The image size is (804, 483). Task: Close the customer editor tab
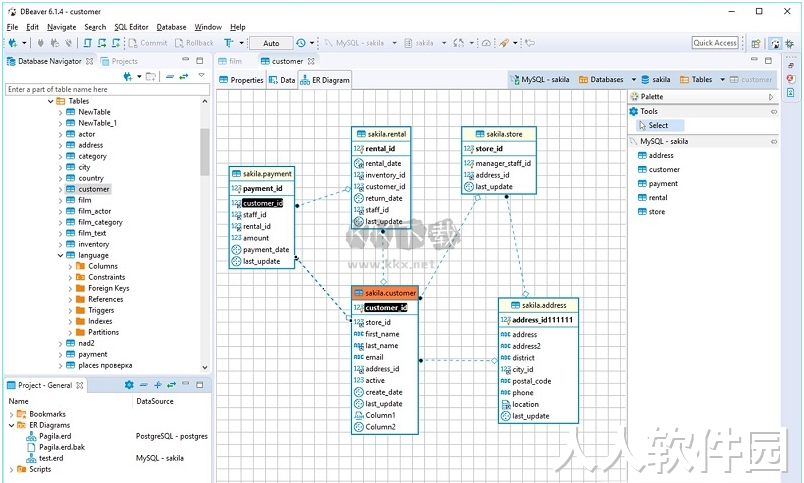(311, 61)
